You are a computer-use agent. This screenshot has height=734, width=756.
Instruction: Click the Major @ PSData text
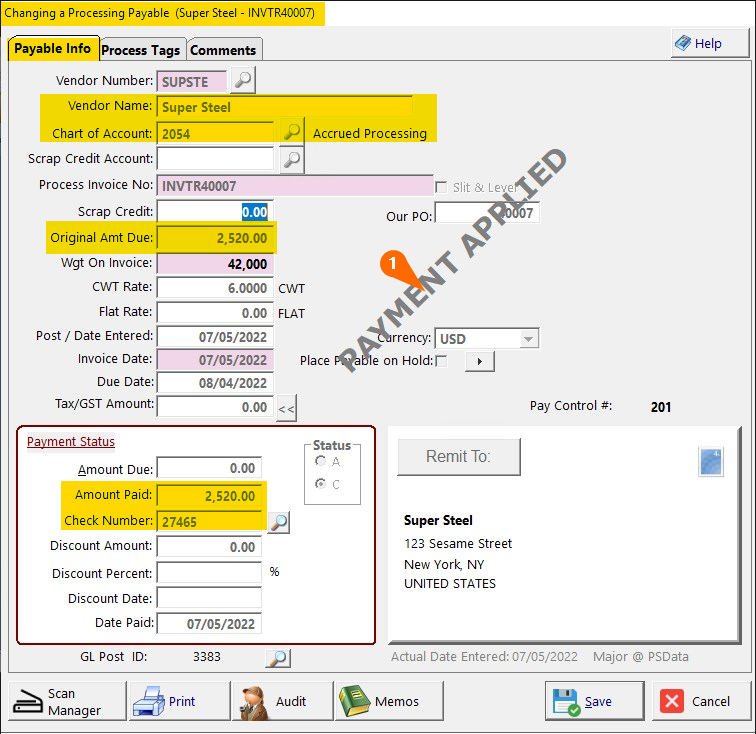pos(641,656)
